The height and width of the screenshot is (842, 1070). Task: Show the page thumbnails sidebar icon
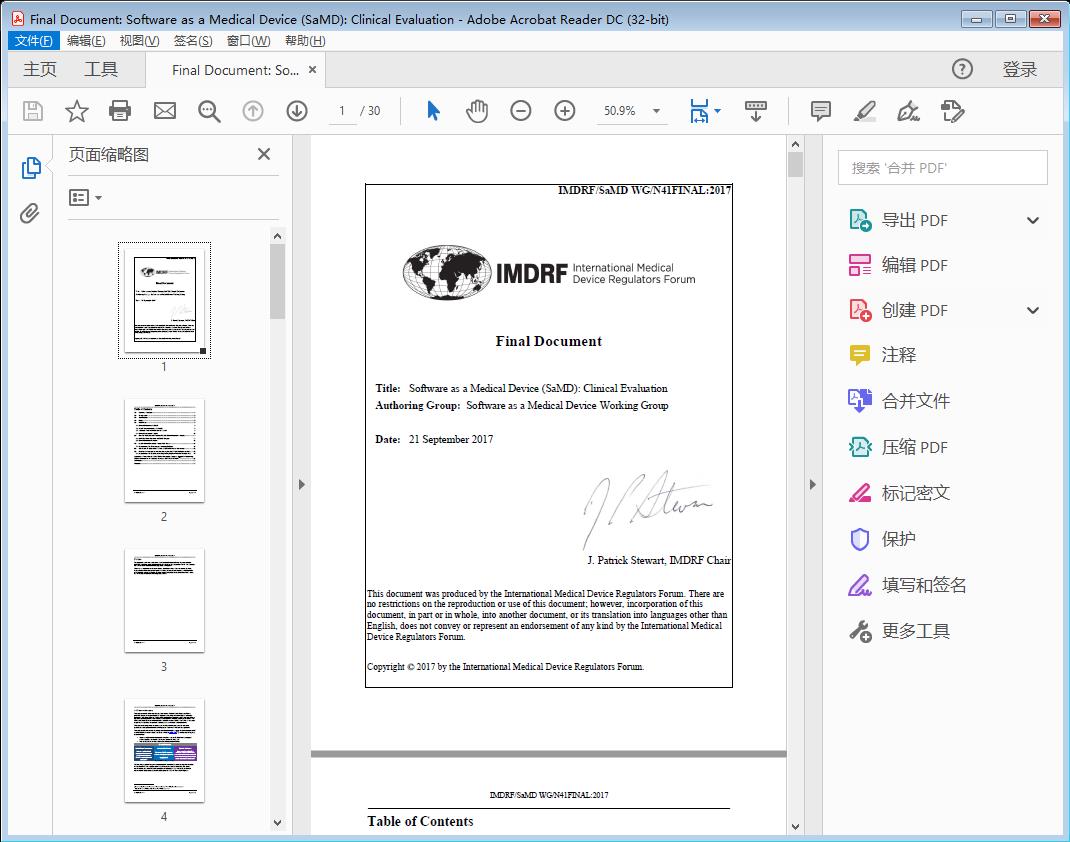[31, 168]
